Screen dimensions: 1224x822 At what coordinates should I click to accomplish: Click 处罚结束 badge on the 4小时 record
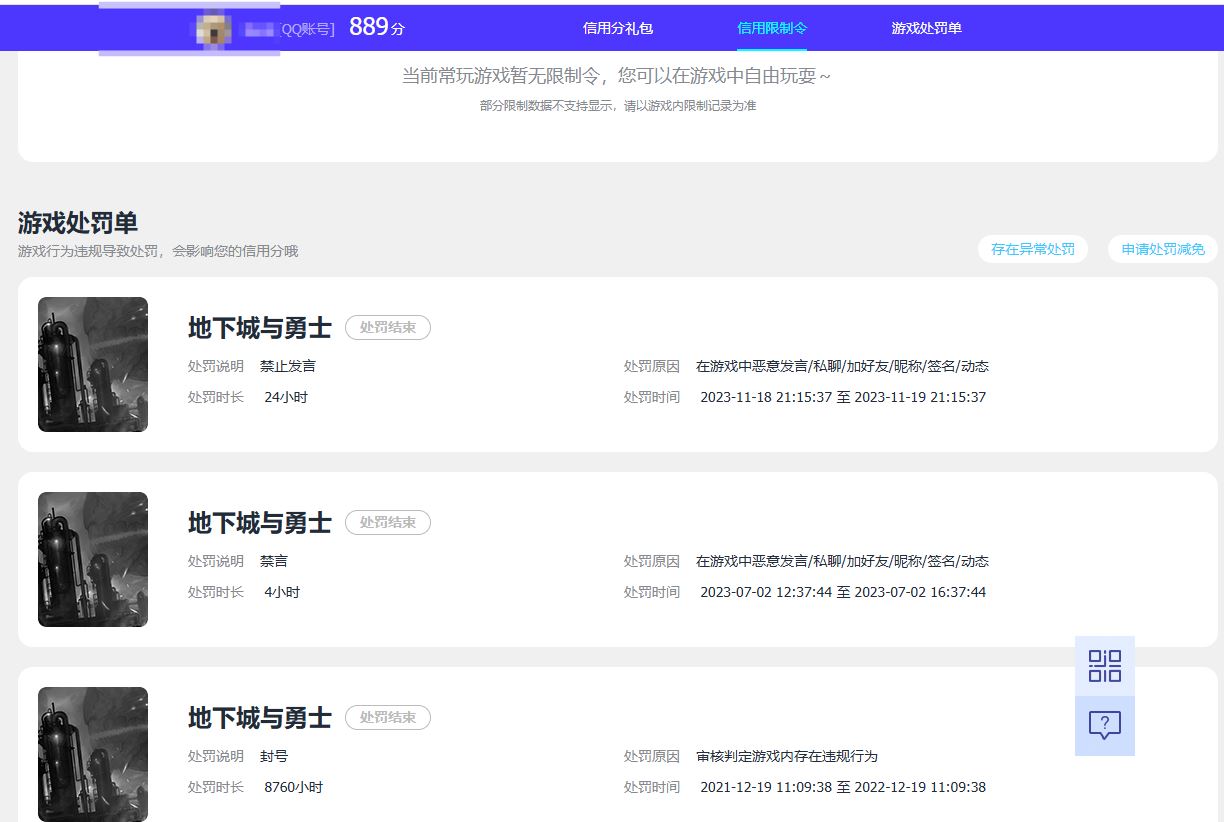387,522
